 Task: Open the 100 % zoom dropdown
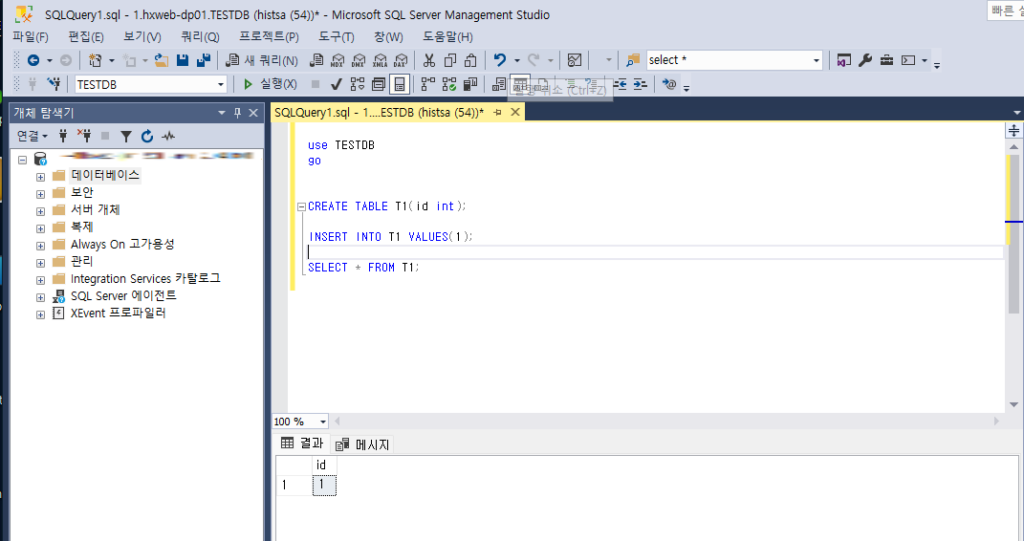(x=323, y=422)
